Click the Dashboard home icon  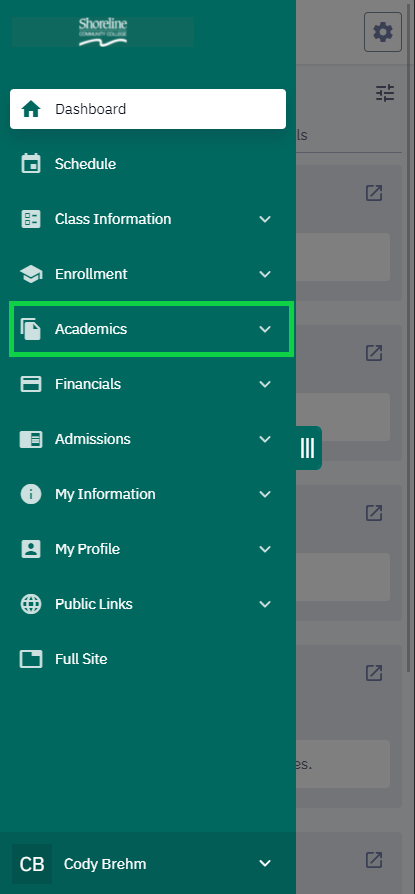31,109
